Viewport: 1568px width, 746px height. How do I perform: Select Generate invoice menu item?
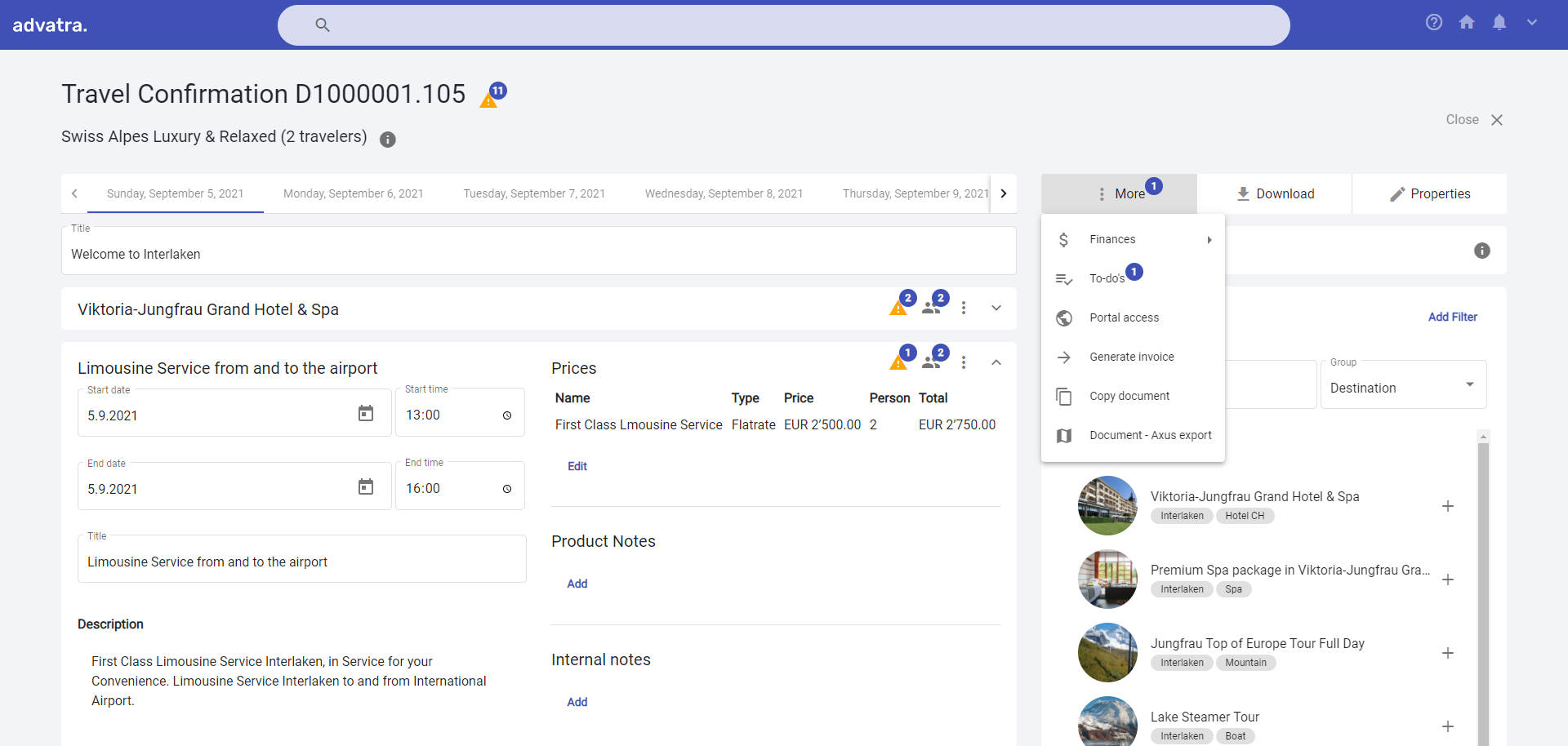(1133, 357)
